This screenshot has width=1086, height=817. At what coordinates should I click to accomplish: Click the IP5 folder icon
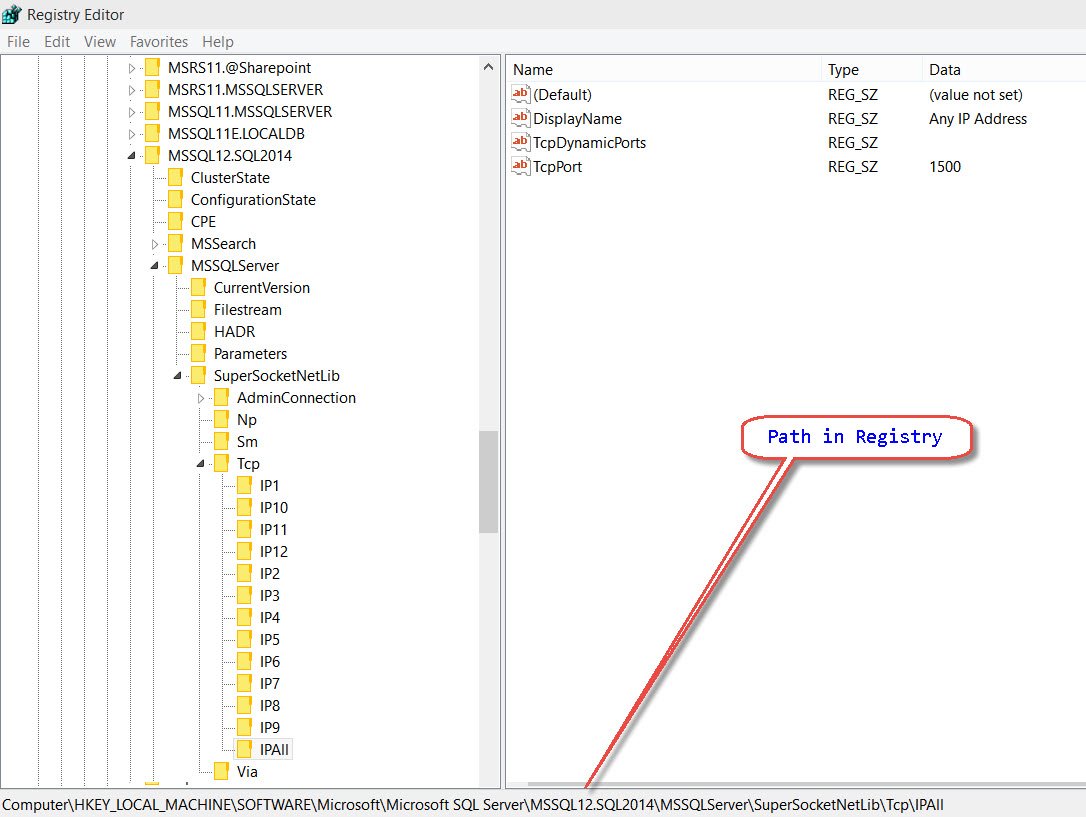(244, 640)
